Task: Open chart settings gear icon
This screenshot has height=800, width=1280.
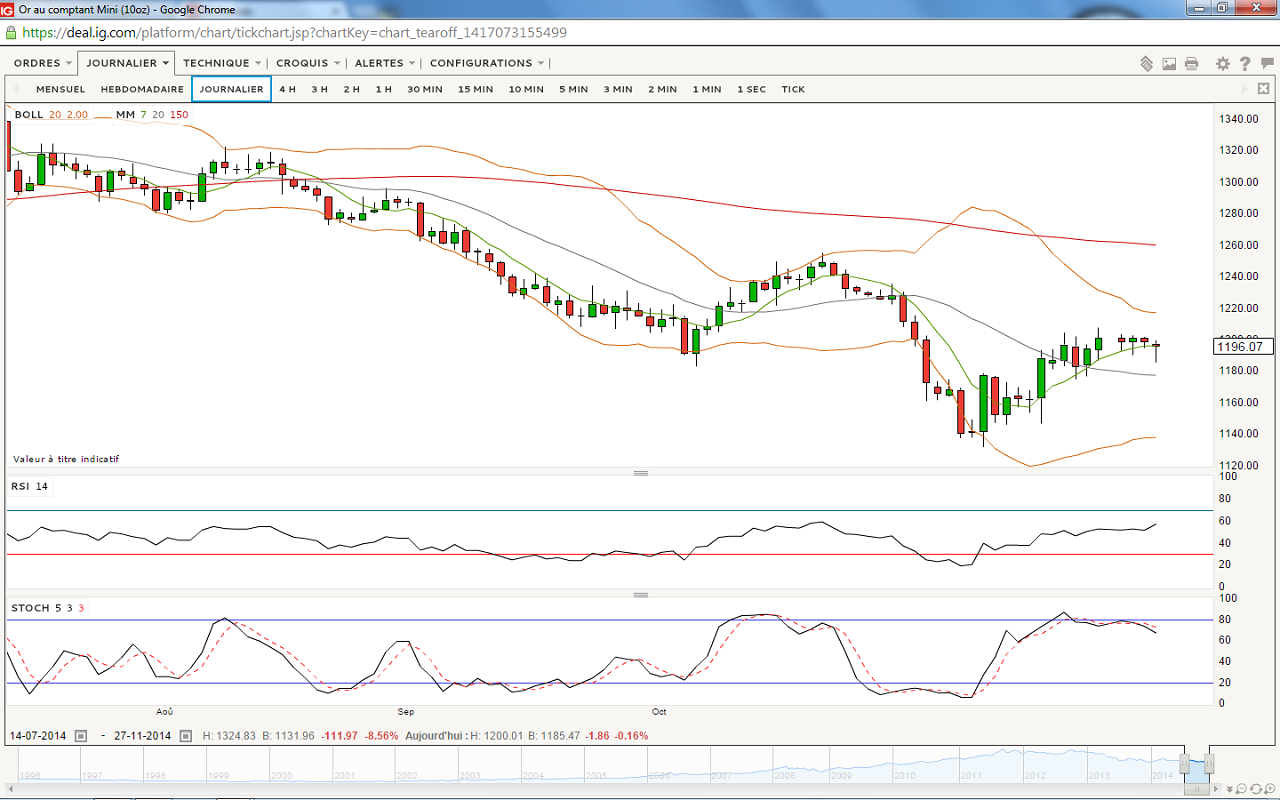Action: tap(1223, 63)
